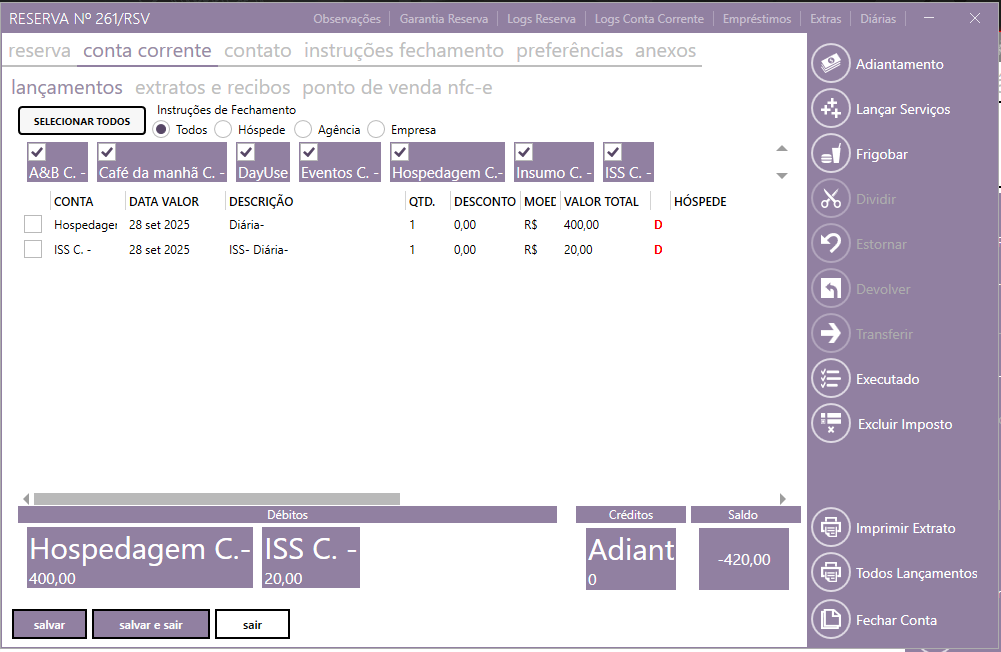Viewport: 1001px width, 652px height.
Task: Open Lançar Serviços icon
Action: (830, 109)
